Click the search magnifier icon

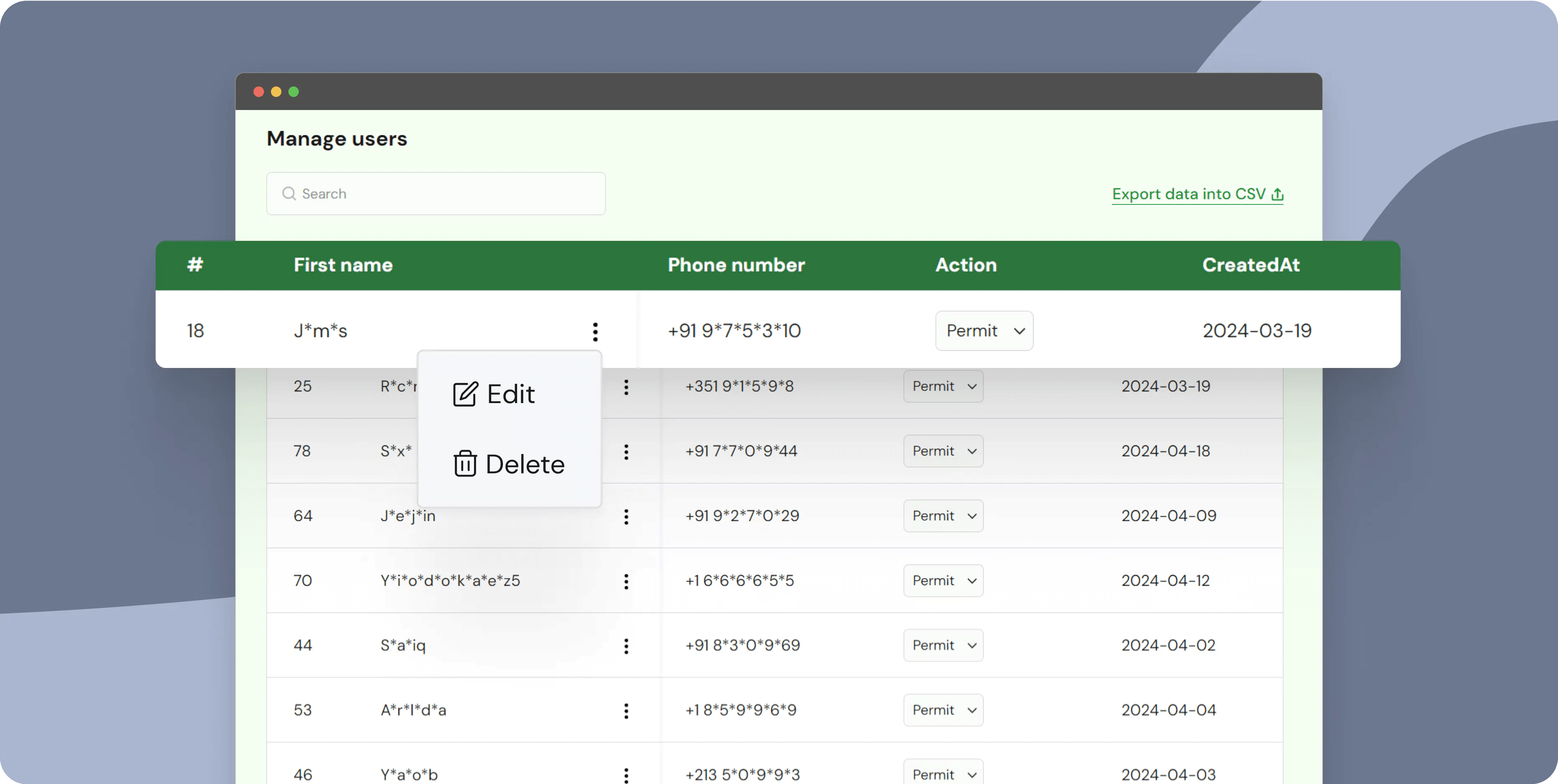coord(289,194)
